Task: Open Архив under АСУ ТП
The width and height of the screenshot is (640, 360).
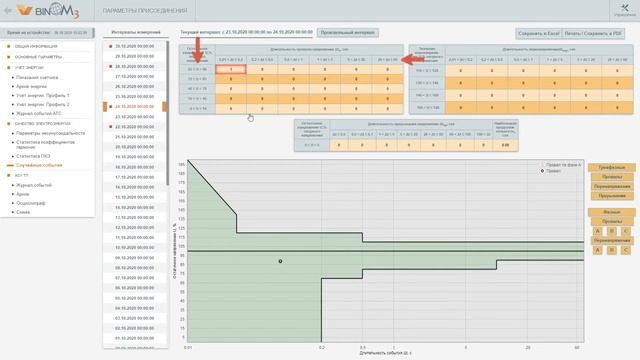Action: pyautogui.click(x=22, y=194)
